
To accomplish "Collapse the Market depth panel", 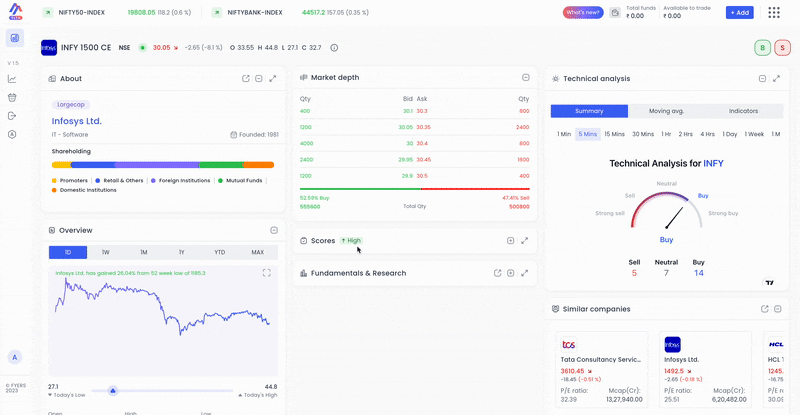I will (x=526, y=78).
